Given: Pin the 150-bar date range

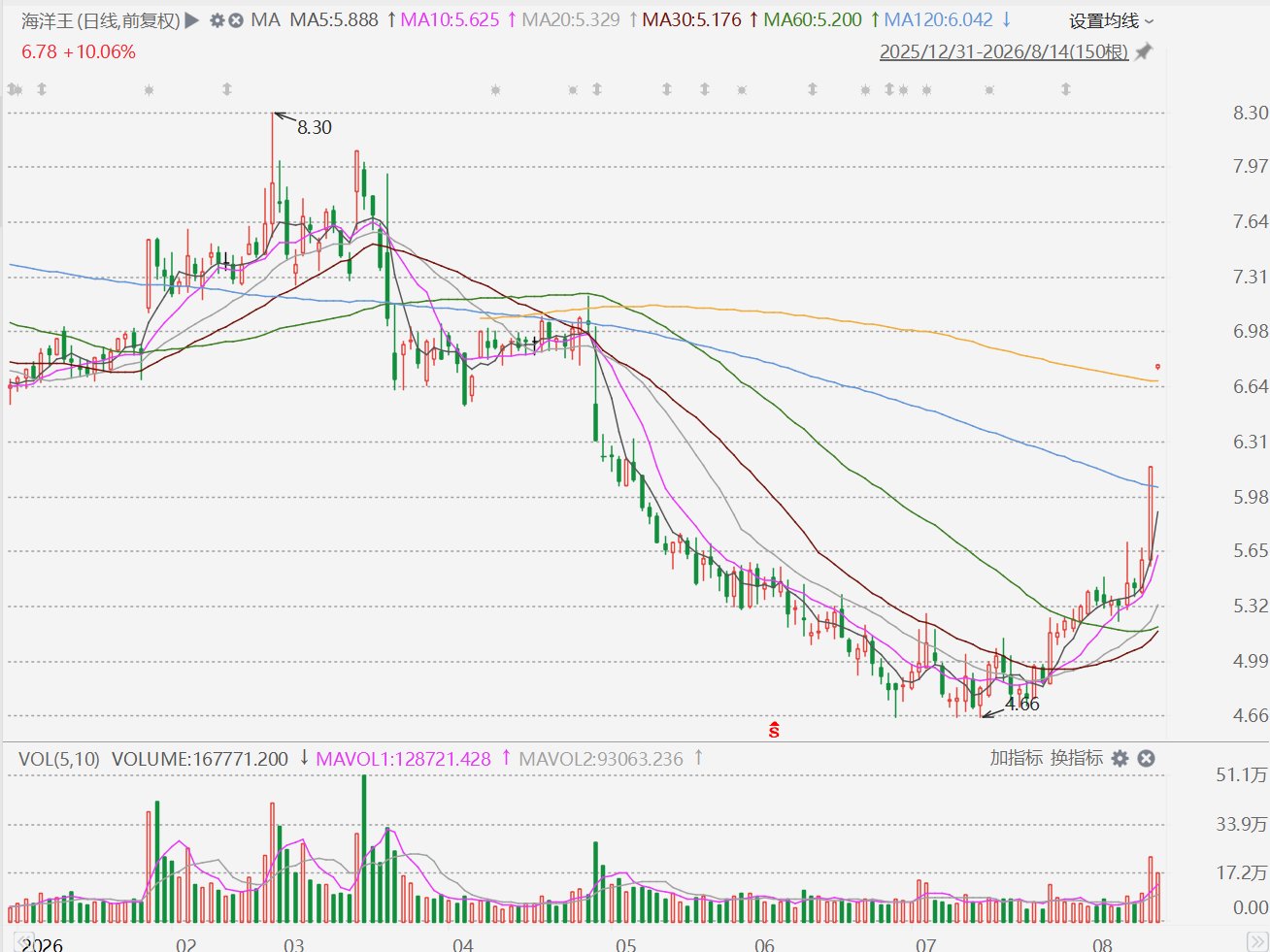Looking at the screenshot, I should [1144, 51].
